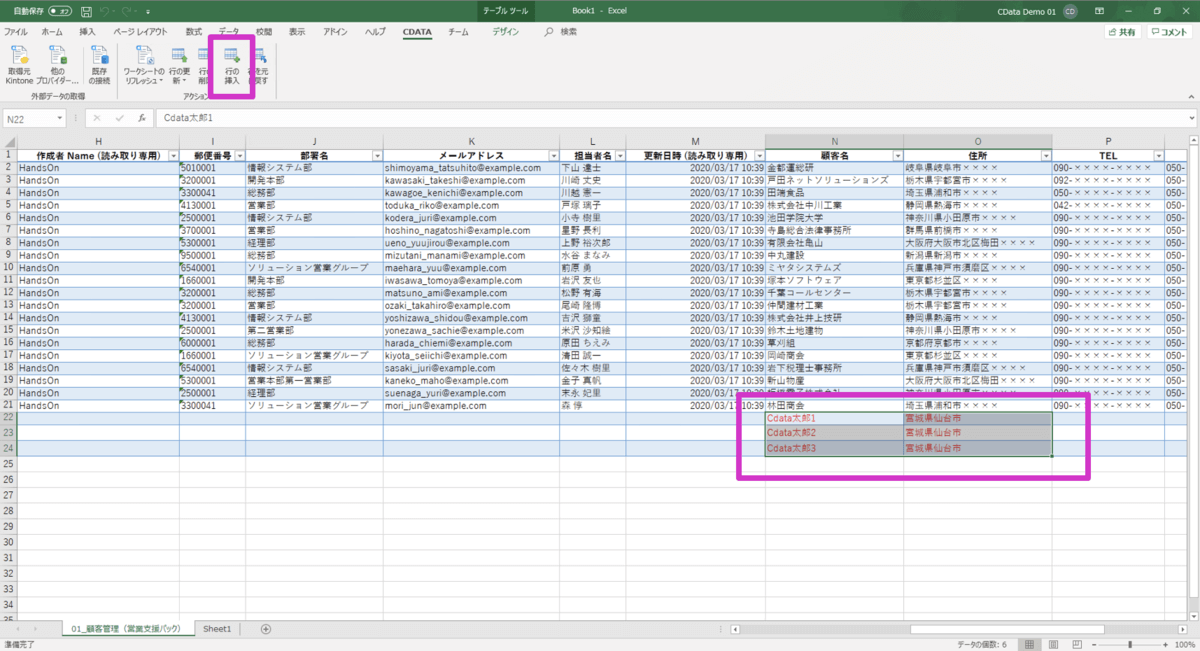Open the データ ribbon tab

229,32
